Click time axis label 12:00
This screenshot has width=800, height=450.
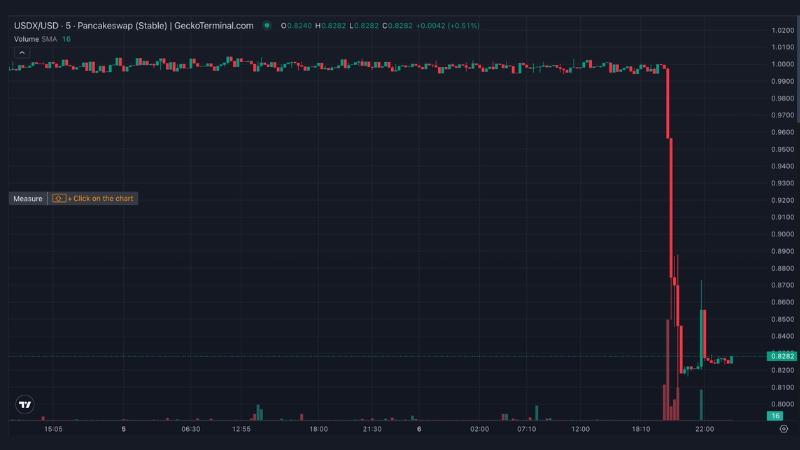581,429
